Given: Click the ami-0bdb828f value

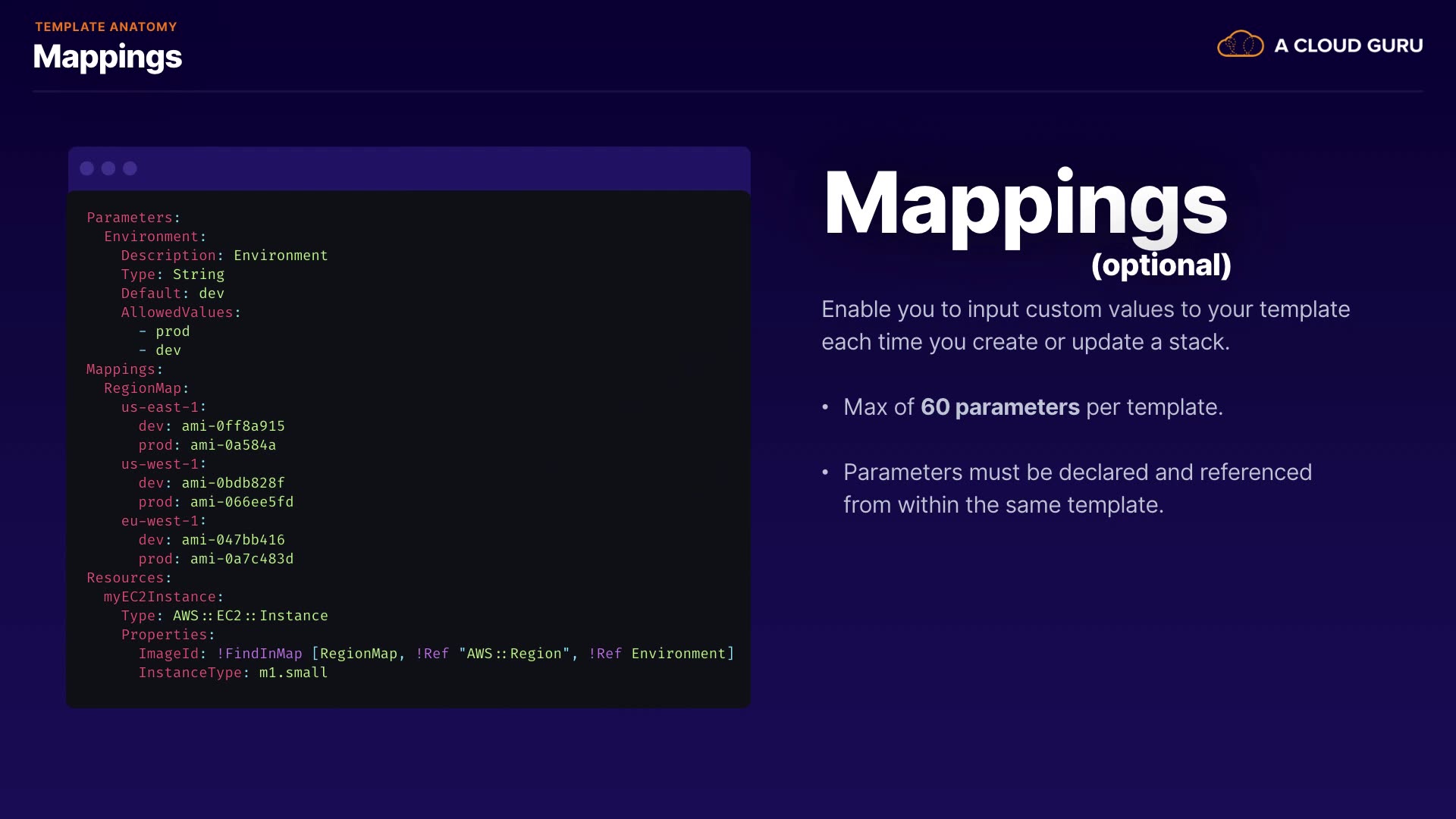Looking at the screenshot, I should [233, 483].
